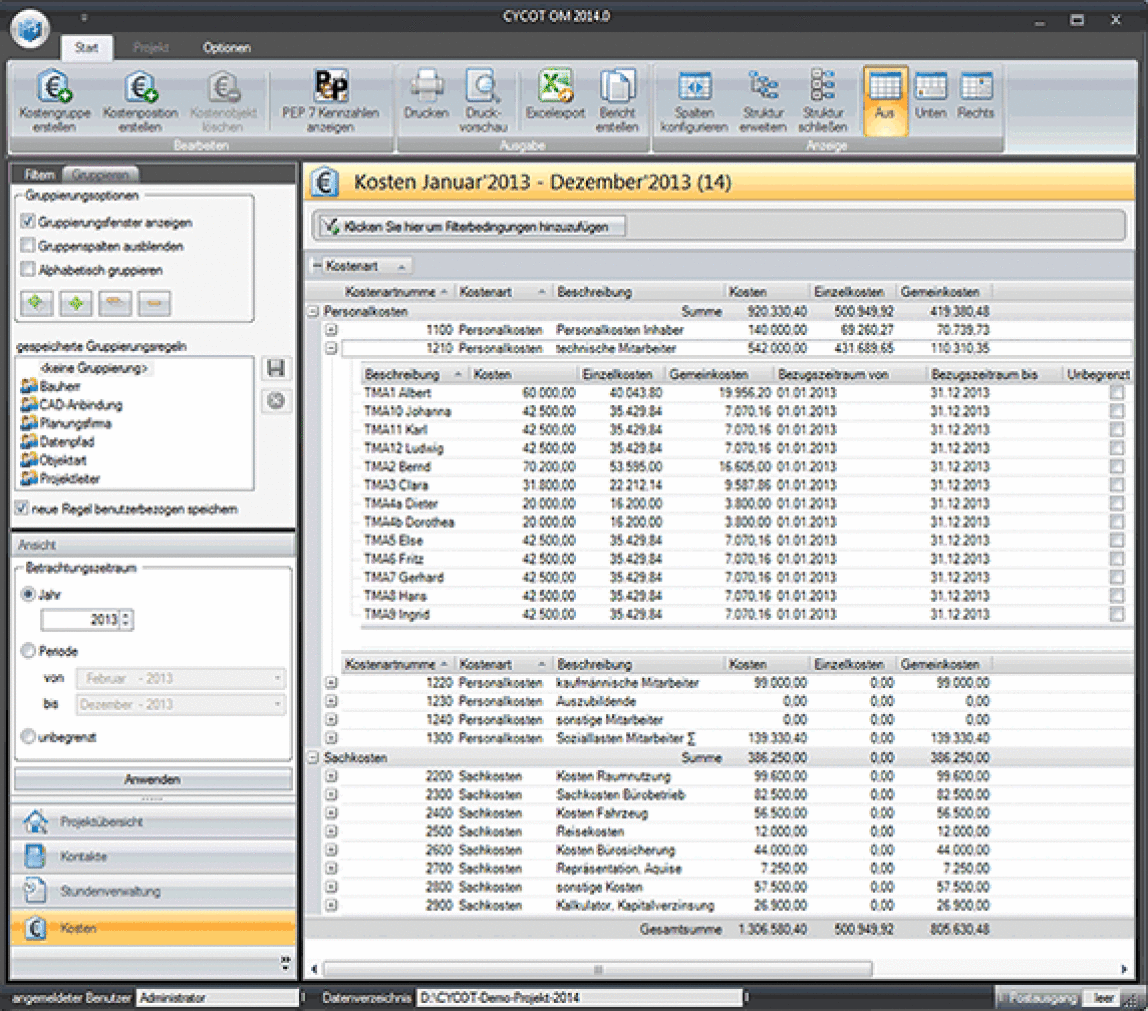Image resolution: width=1148 pixels, height=1011 pixels.
Task: Expand row 1220 kaufmännische Mitarbeiter
Action: [x=332, y=682]
